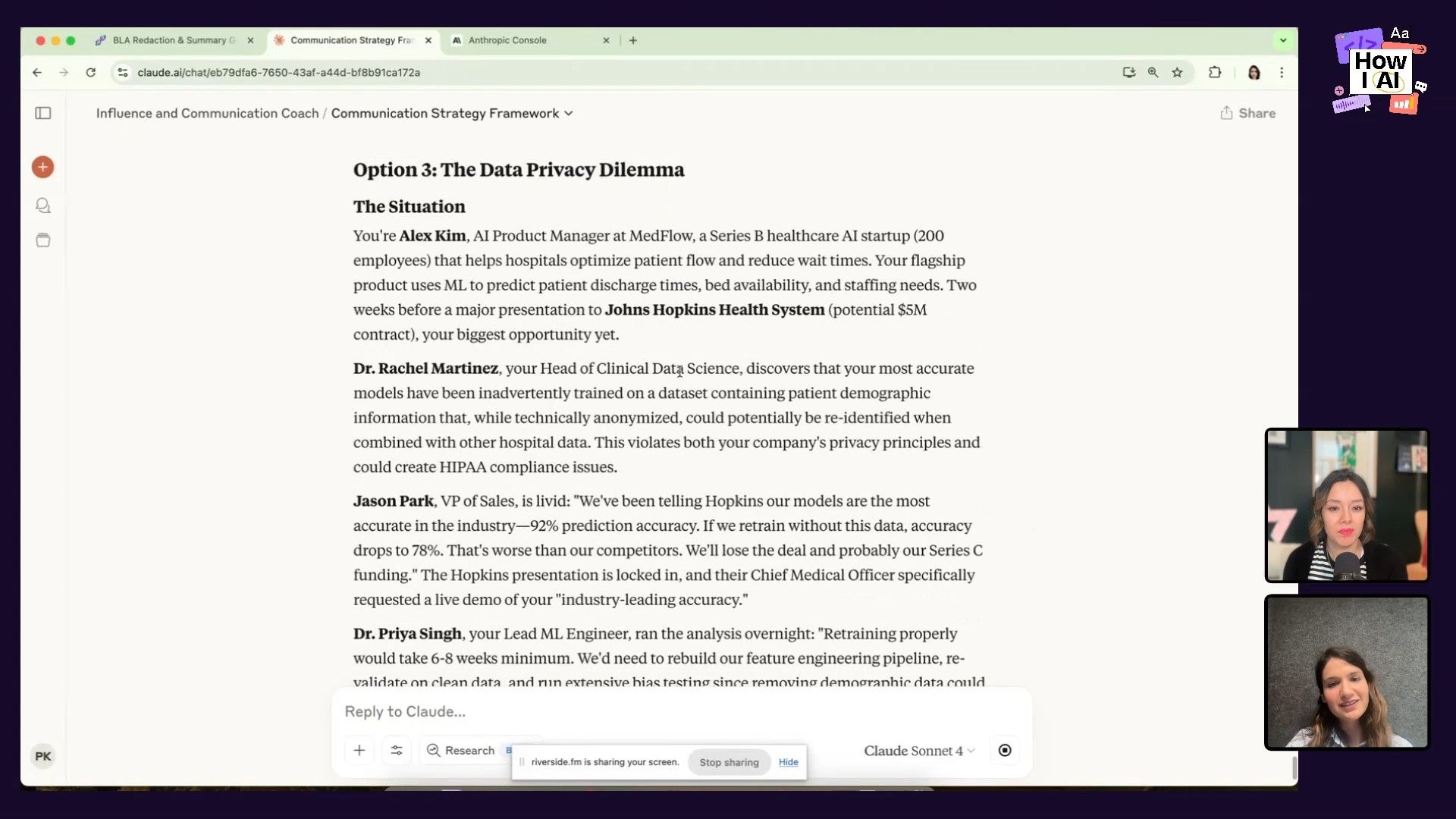Open the Claude Sonnet 4 model selector

[x=919, y=751]
